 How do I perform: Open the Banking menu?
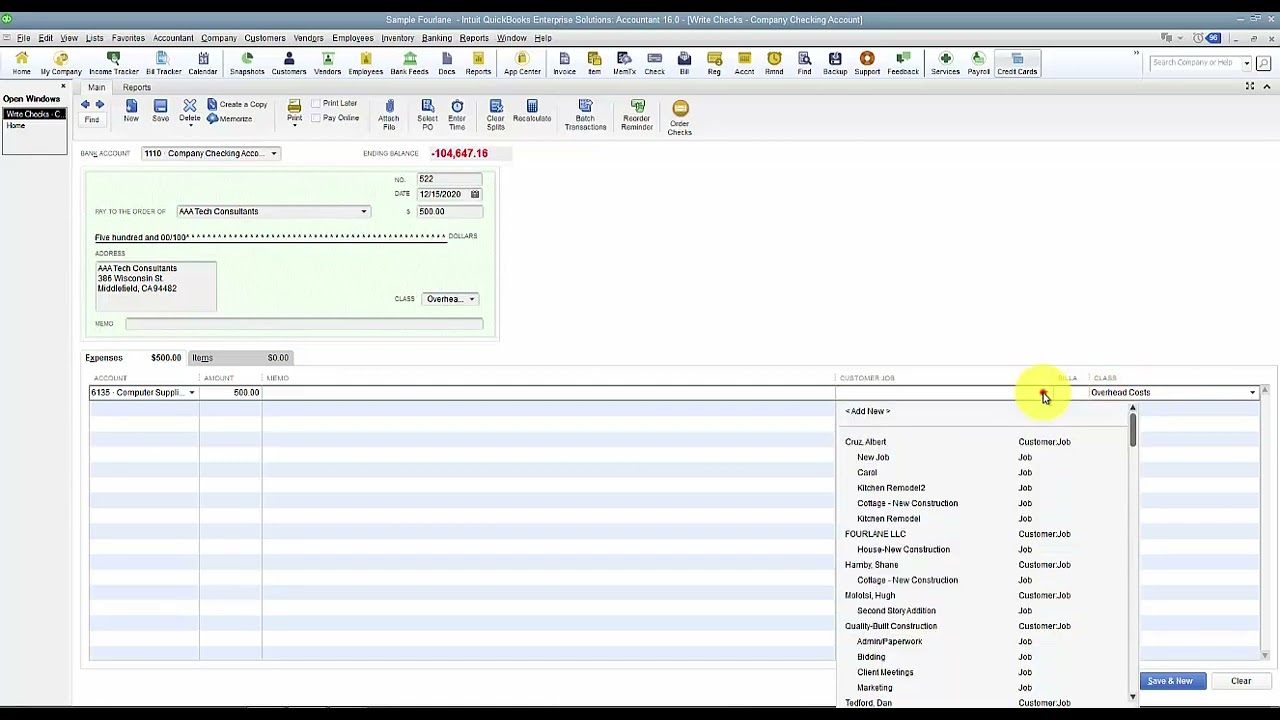pyautogui.click(x=436, y=38)
